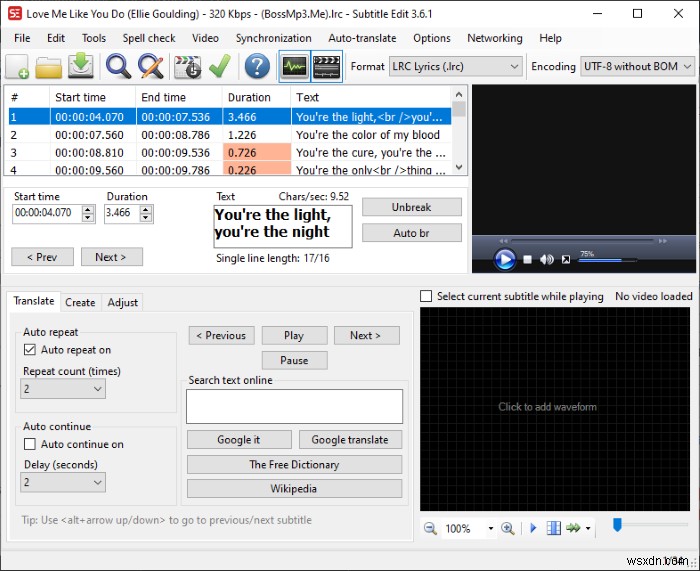700x571 pixels.
Task: Open Help with the blue question icon
Action: click(257, 67)
